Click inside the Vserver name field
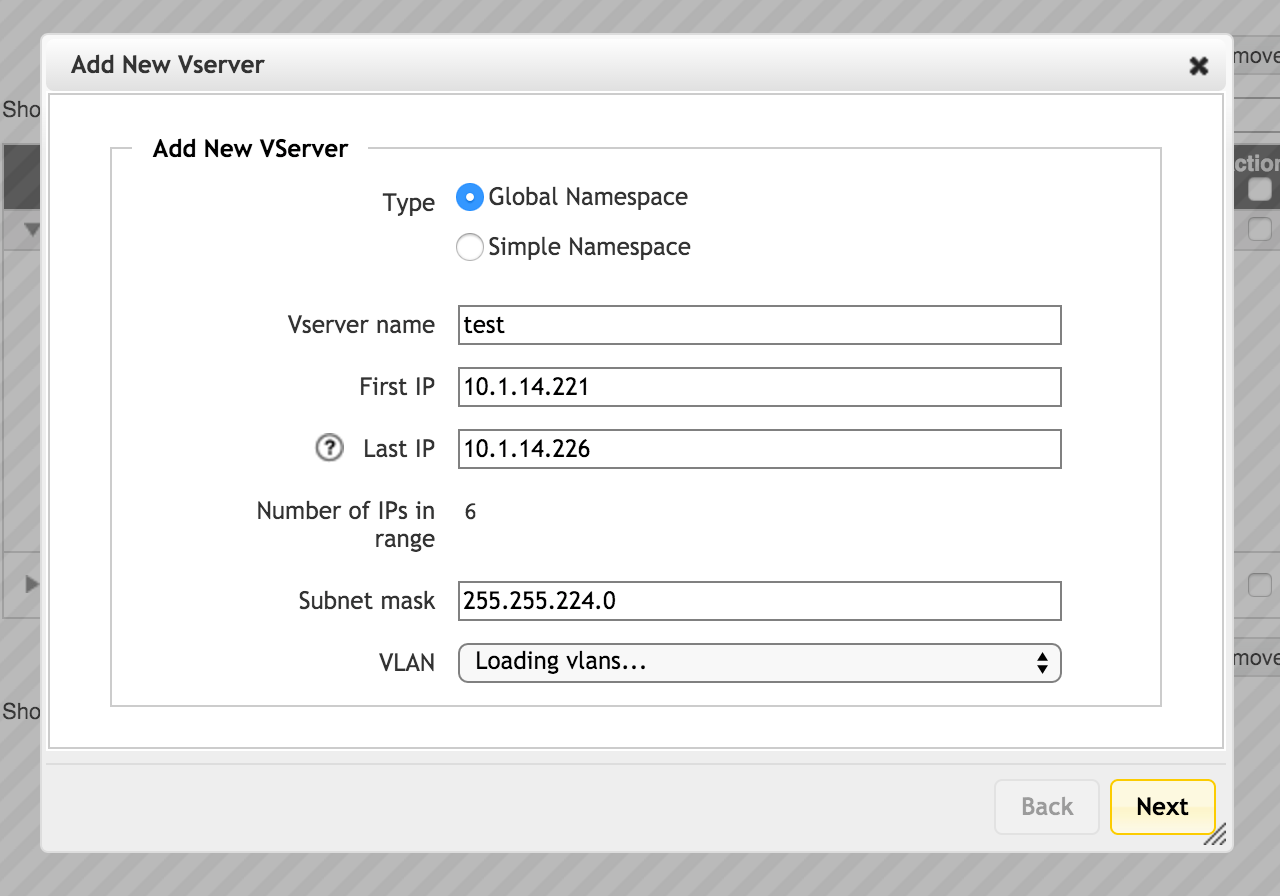Viewport: 1280px width, 896px height. click(x=759, y=324)
